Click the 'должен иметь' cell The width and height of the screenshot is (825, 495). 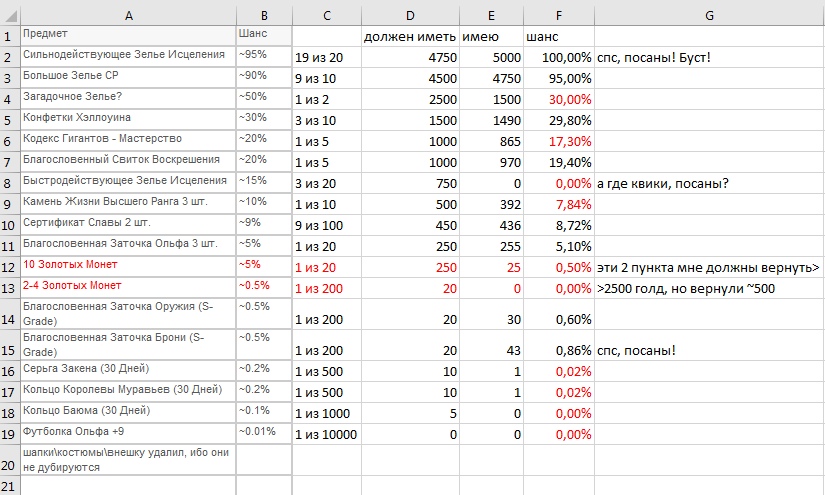coord(410,37)
